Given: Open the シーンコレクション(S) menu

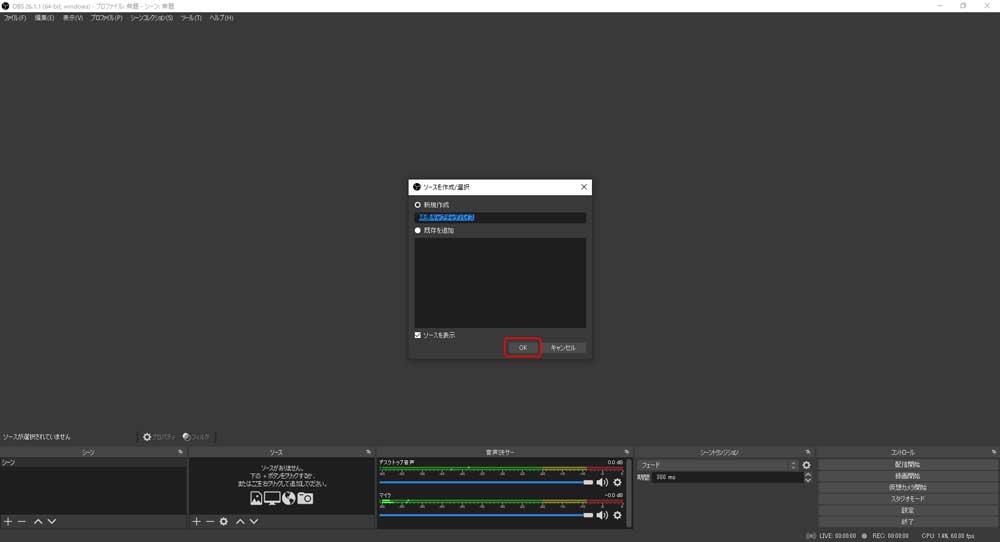Looking at the screenshot, I should click(152, 18).
